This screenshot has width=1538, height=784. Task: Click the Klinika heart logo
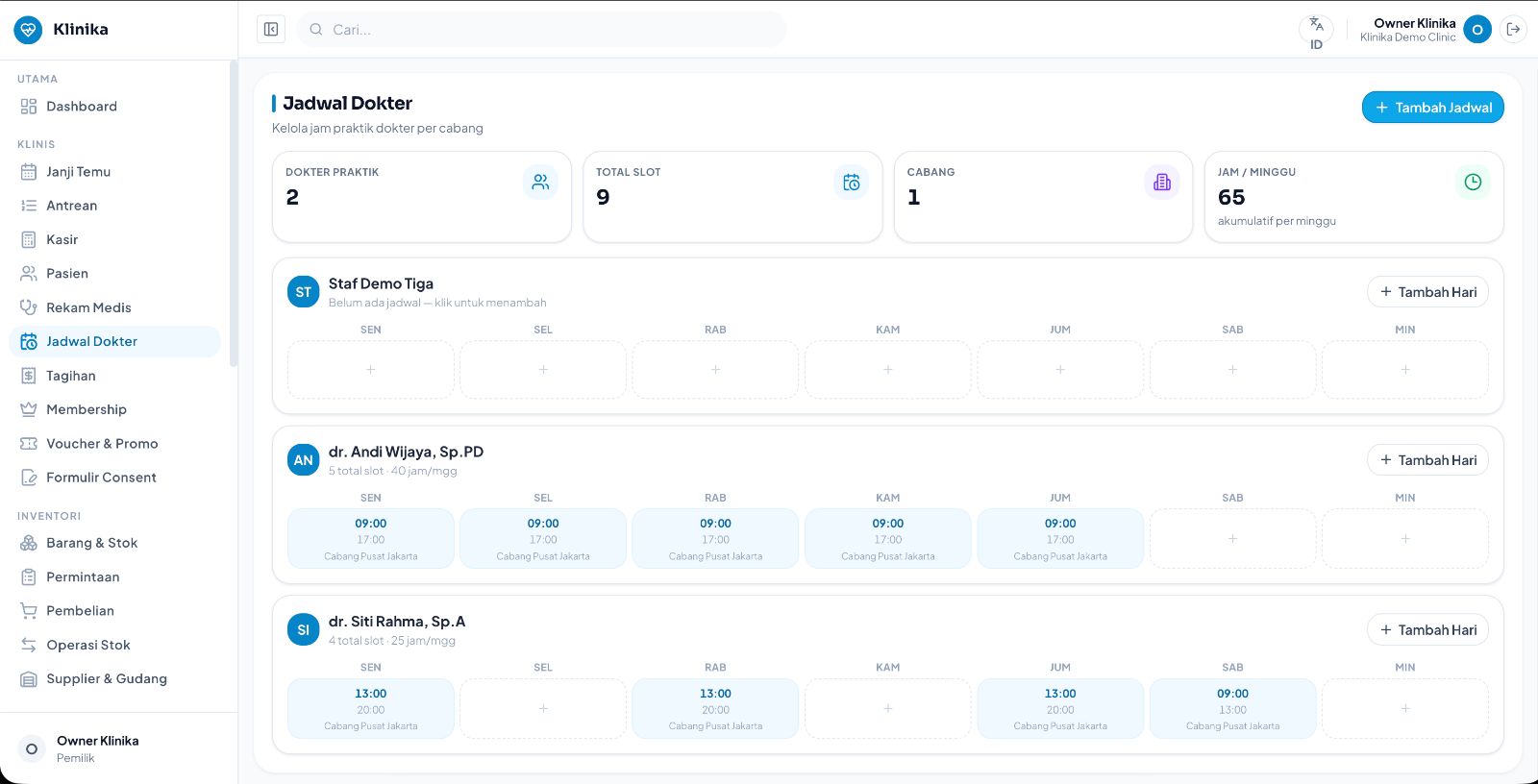29,30
